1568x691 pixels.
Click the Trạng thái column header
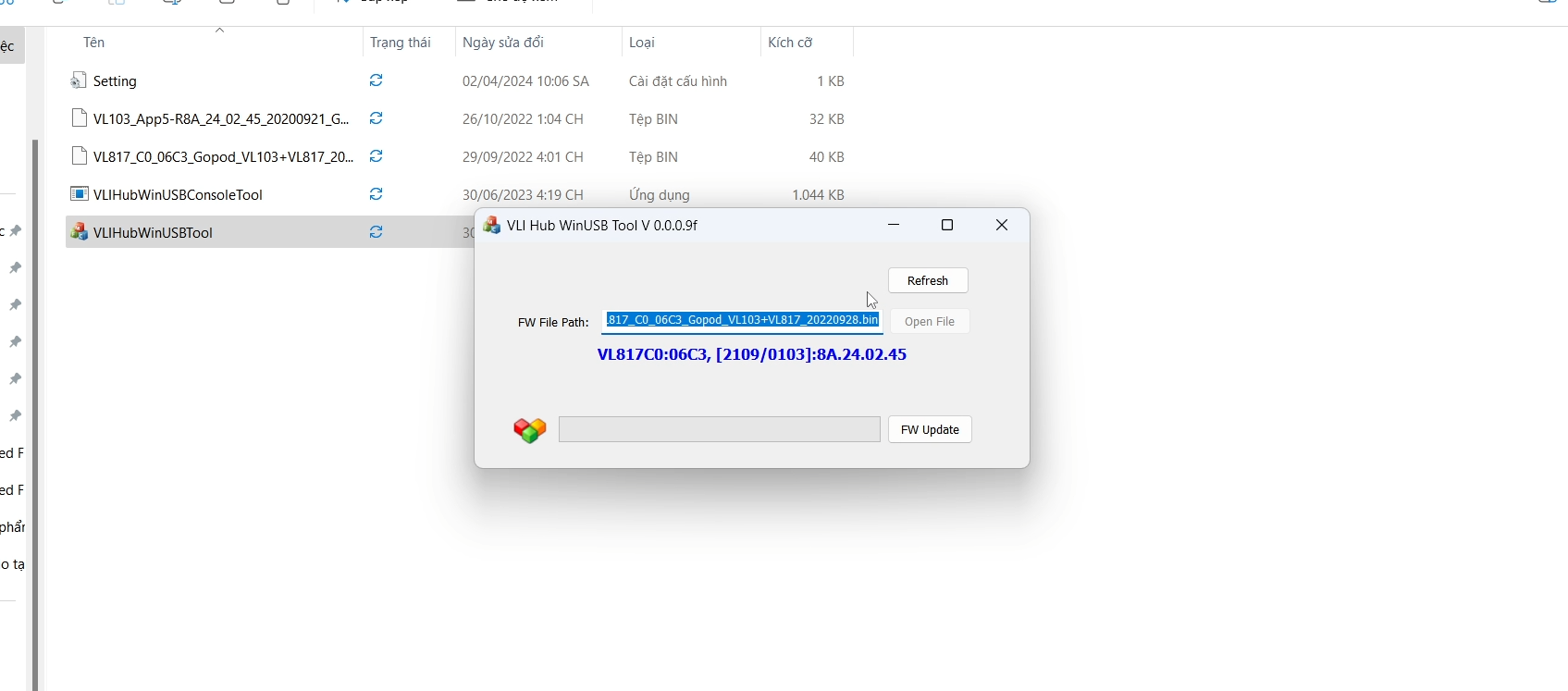[401, 43]
